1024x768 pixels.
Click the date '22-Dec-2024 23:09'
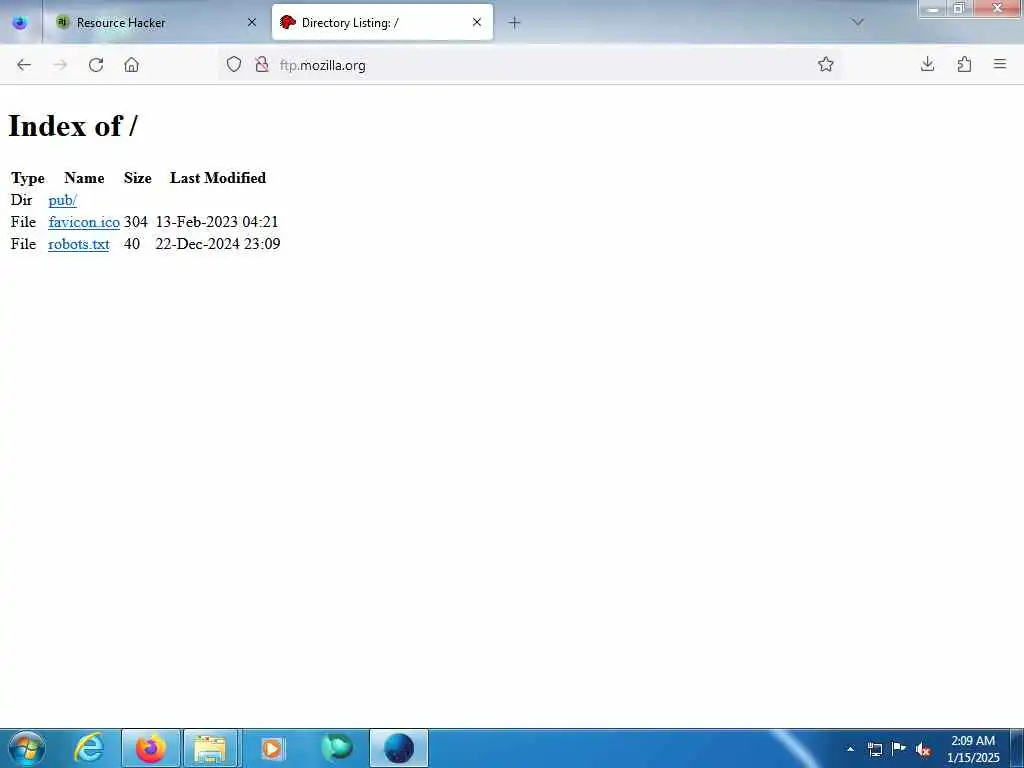coord(217,244)
